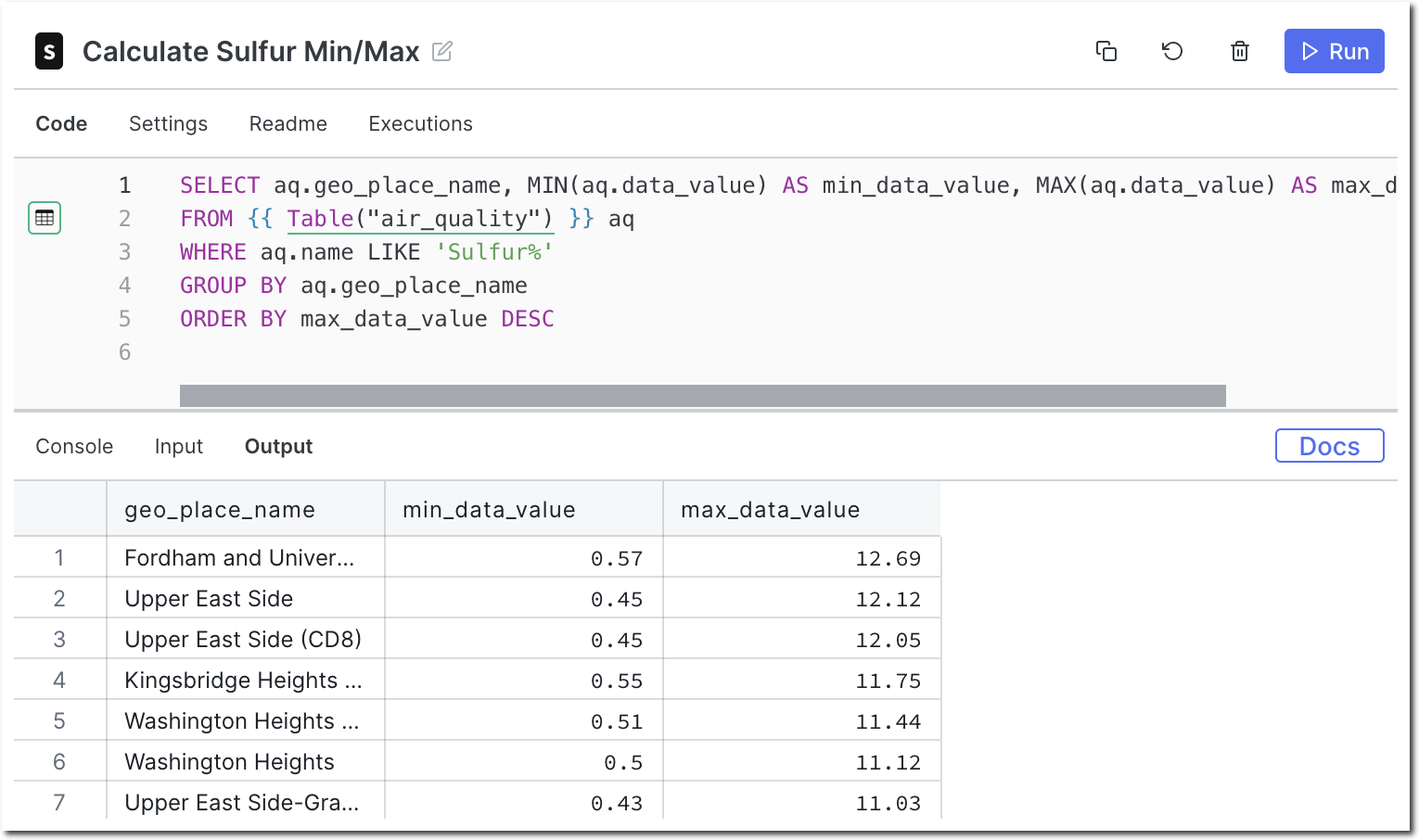Delete using the trash can icon
This screenshot has height=840, width=1419.
coord(1240,51)
